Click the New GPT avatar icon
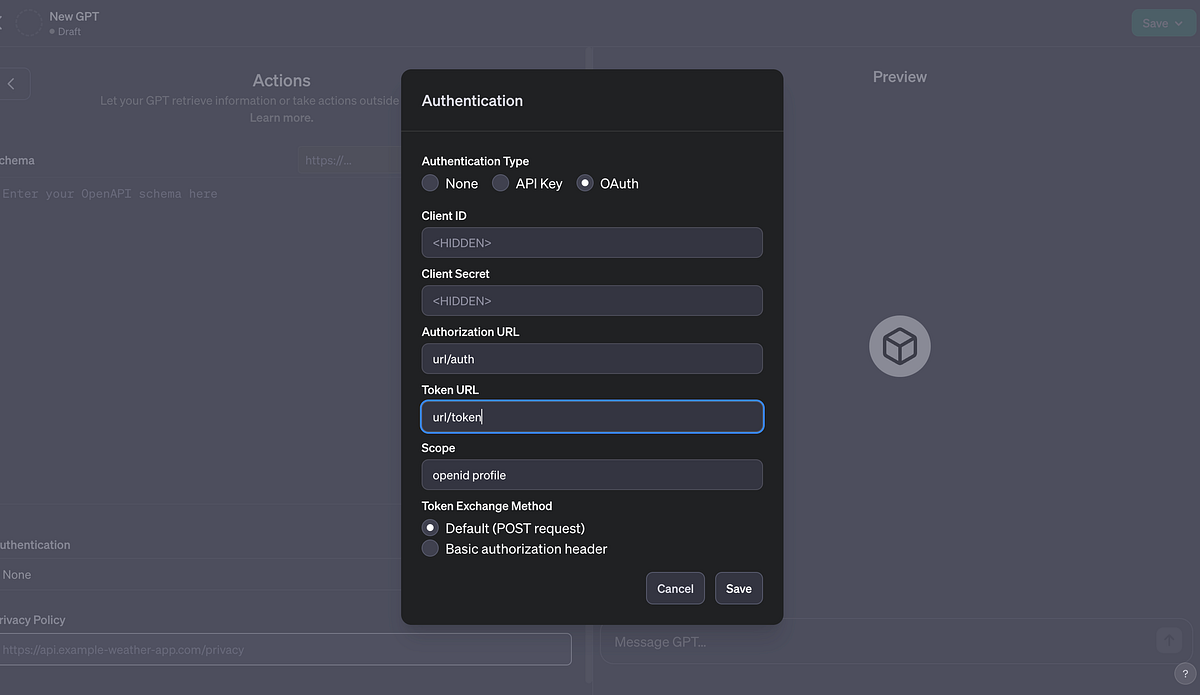 [x=28, y=22]
